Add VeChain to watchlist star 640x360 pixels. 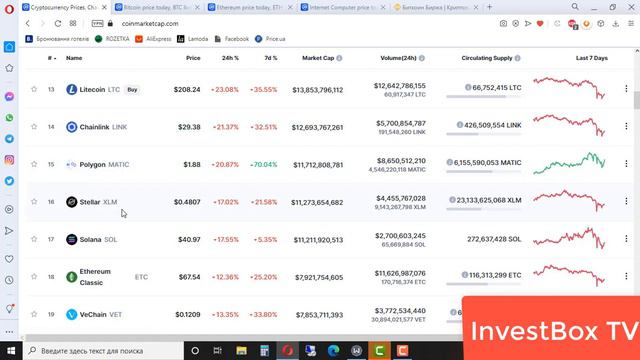[x=34, y=314]
